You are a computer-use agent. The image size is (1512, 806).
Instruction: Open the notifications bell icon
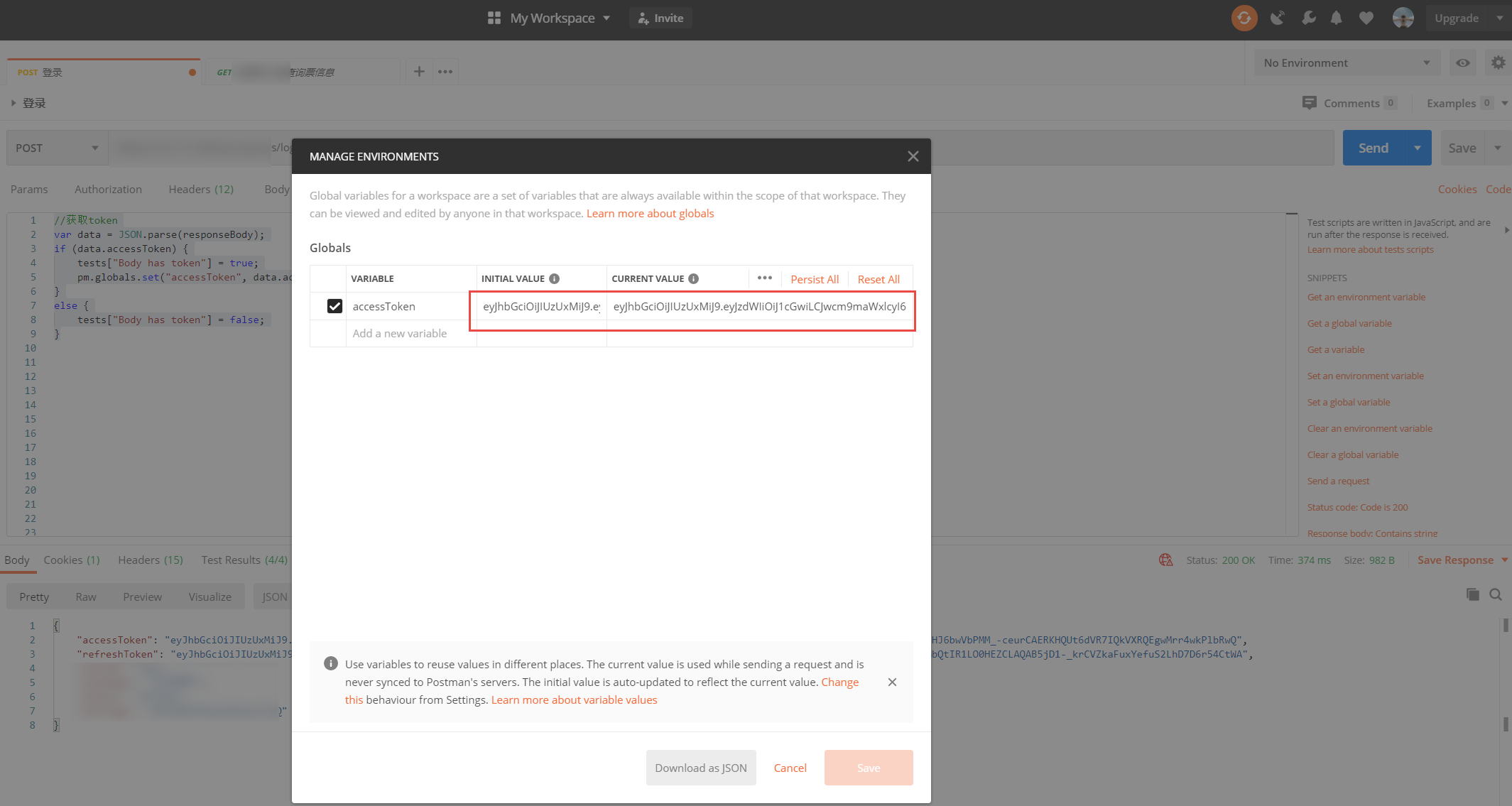tap(1336, 18)
